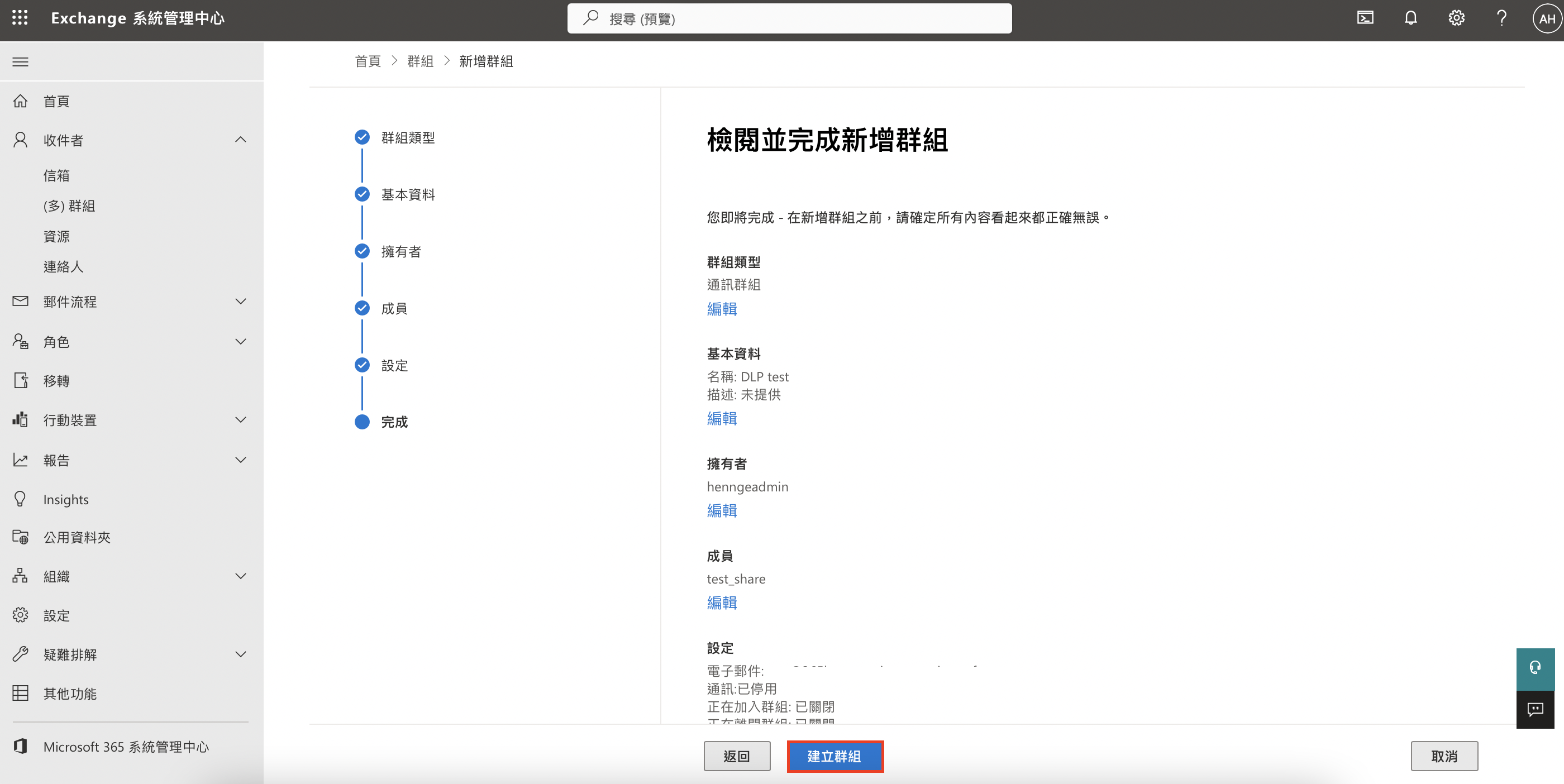
Task: Focus the 搜尋 (預覽) search box
Action: coord(789,18)
